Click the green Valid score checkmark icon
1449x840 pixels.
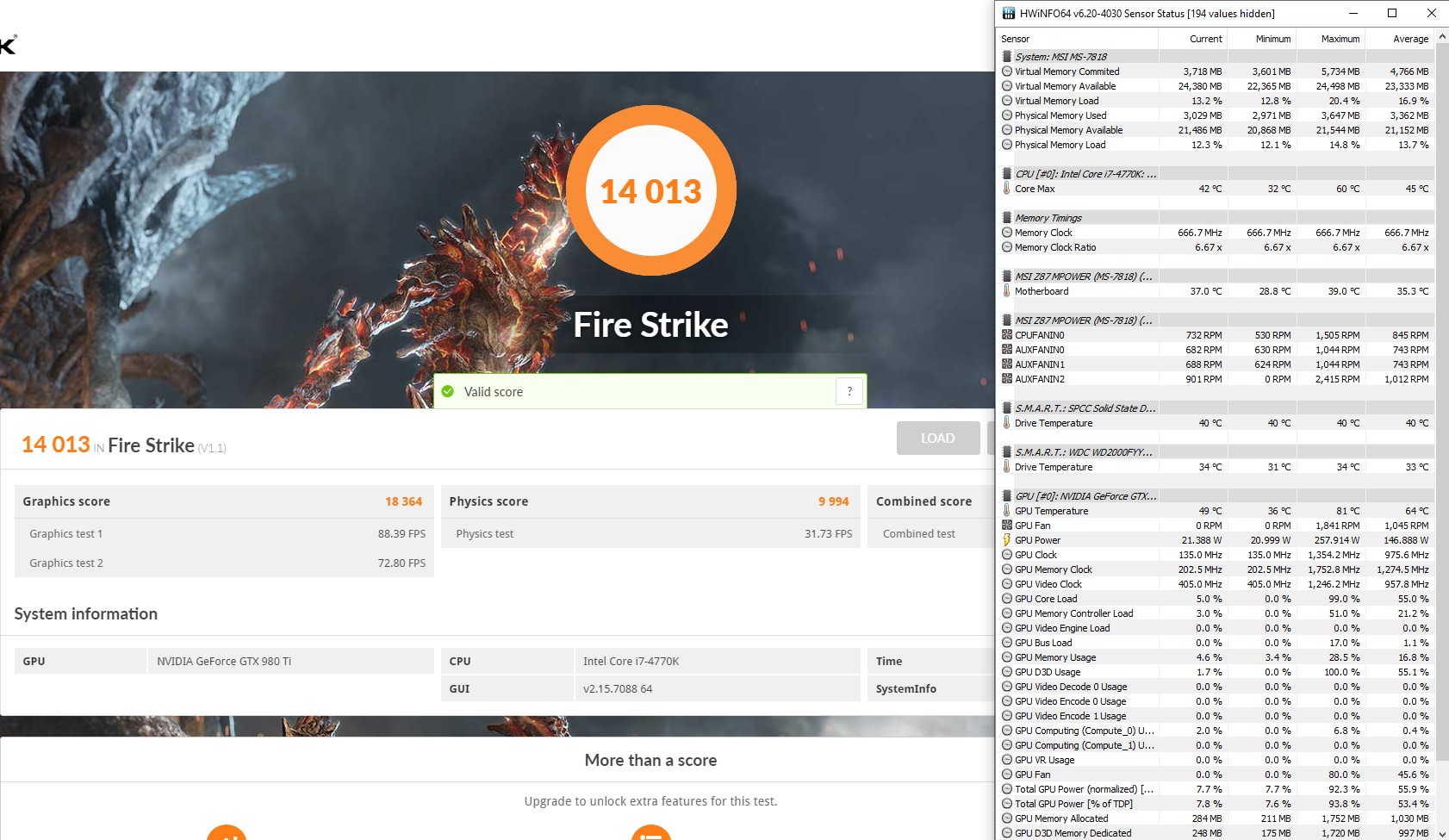click(x=447, y=391)
